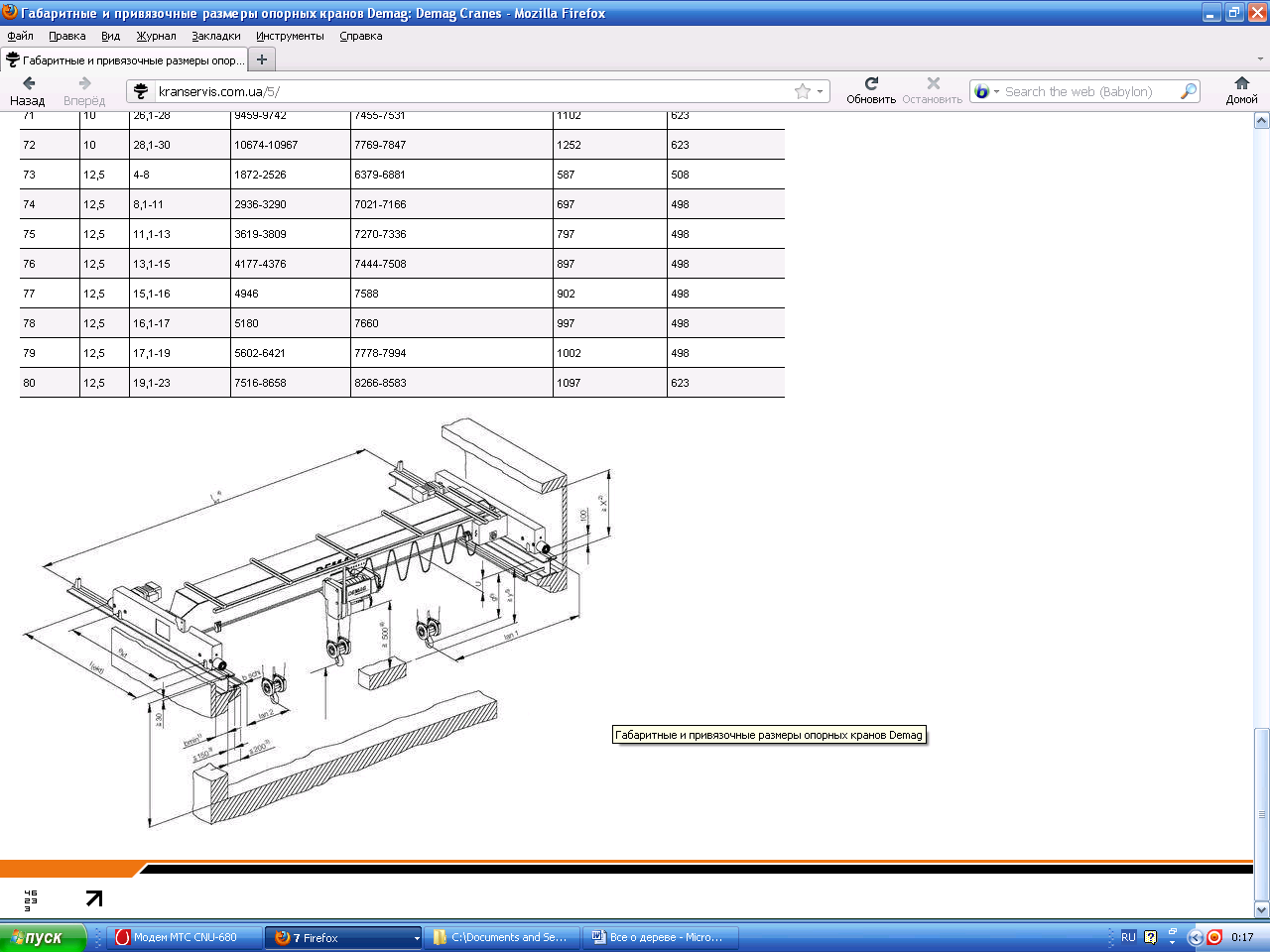Open the Файл menu

point(20,36)
